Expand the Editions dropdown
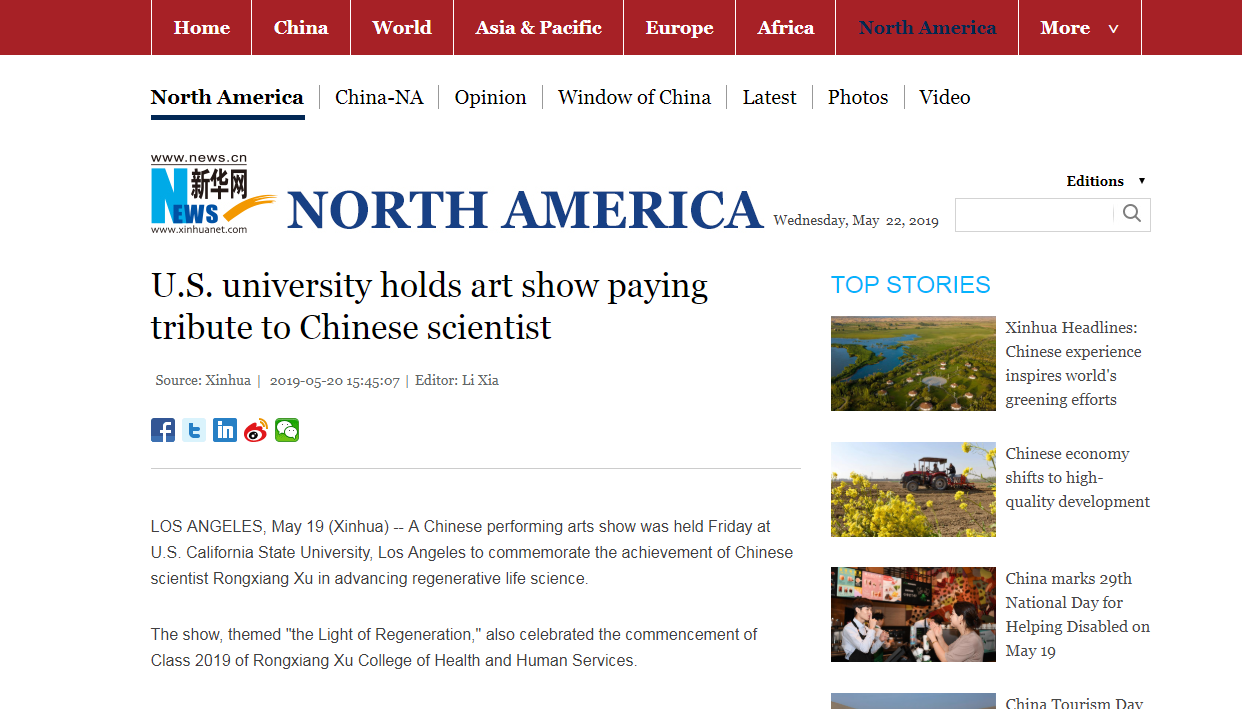Screen dimensions: 1242x709 click(1106, 181)
